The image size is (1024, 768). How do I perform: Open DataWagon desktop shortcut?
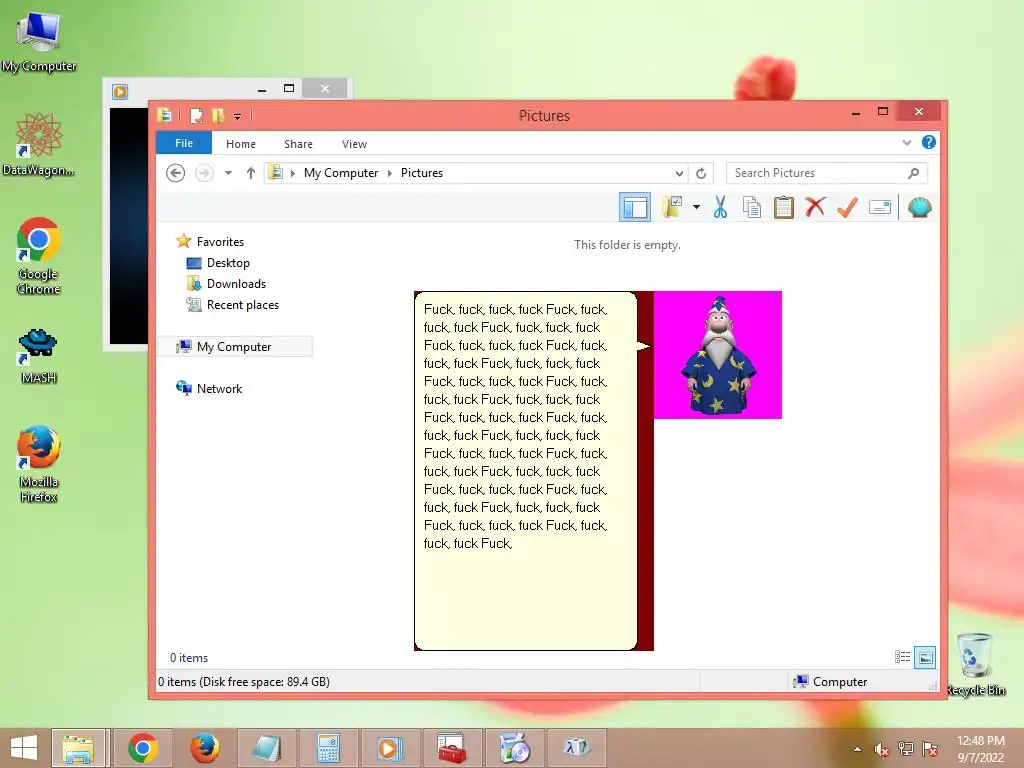click(x=39, y=145)
